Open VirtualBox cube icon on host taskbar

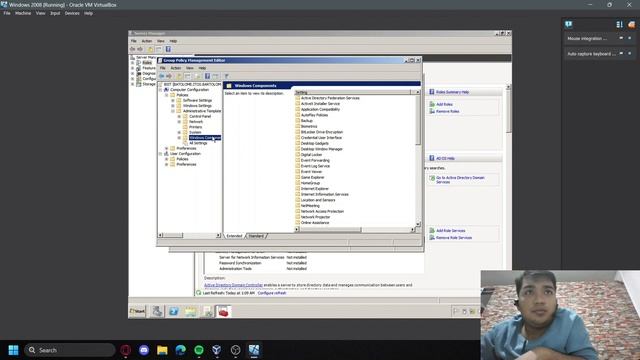point(217,350)
